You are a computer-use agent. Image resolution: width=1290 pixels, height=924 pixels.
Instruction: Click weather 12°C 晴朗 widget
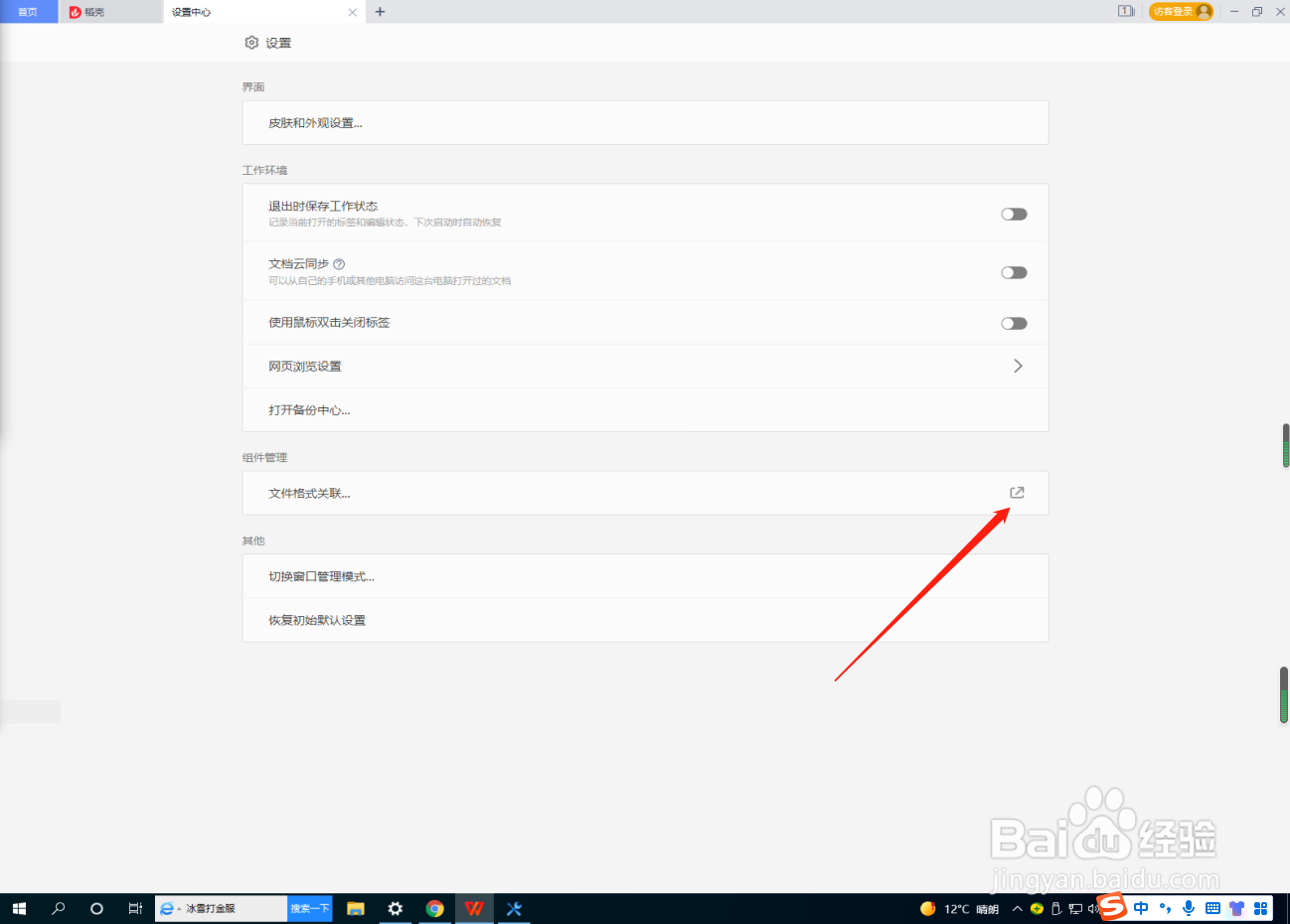pyautogui.click(x=959, y=908)
